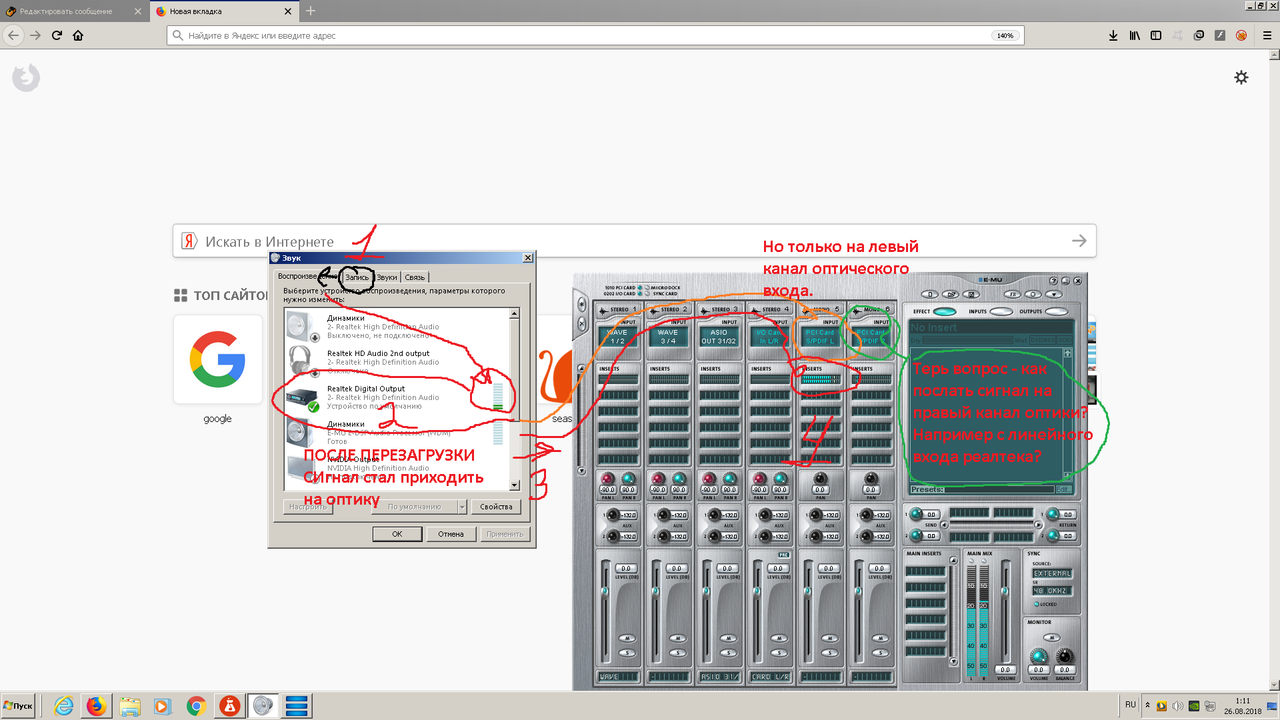Click the volume icon in the system tray
This screenshot has width=1280, height=720.
[1177, 706]
